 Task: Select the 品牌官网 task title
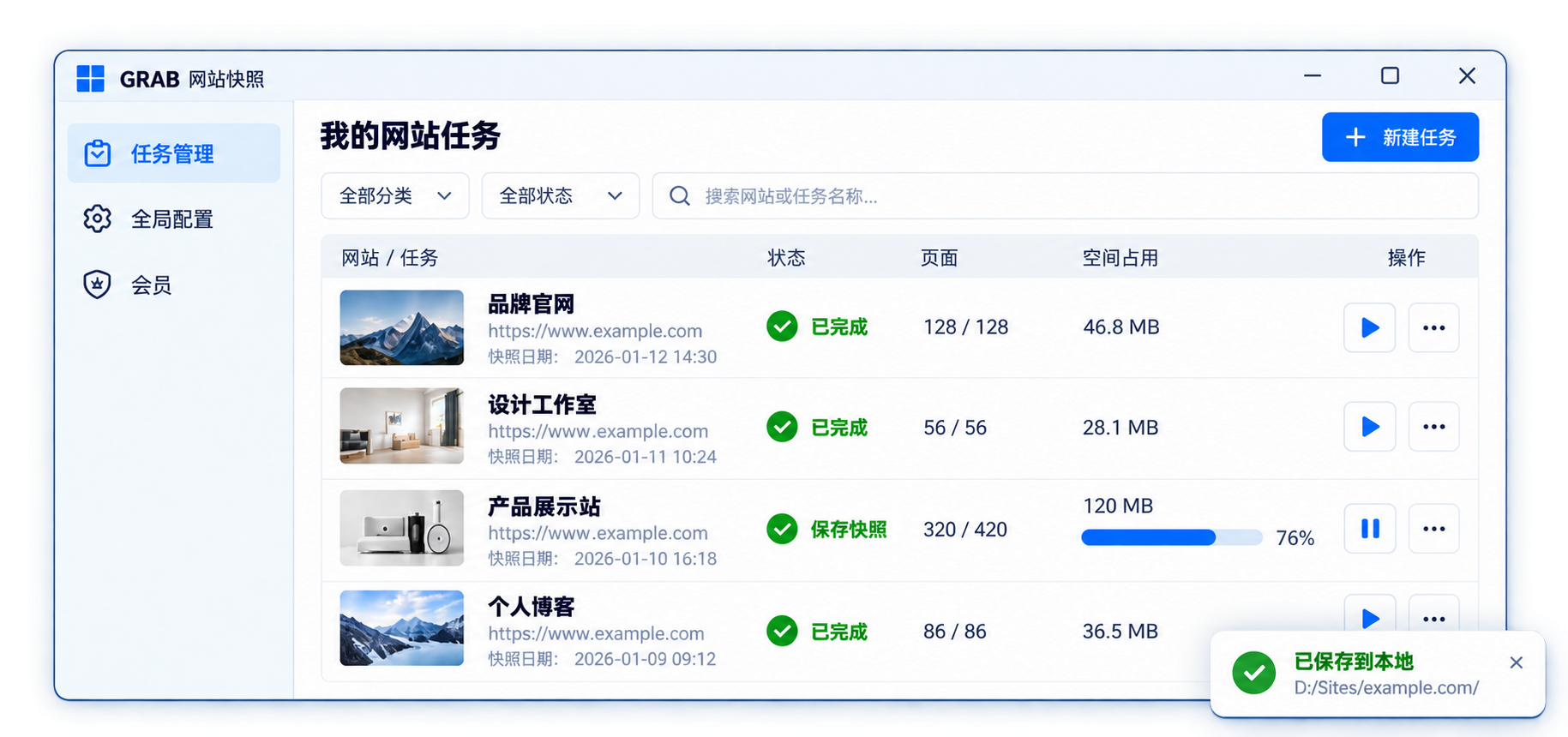pos(532,304)
